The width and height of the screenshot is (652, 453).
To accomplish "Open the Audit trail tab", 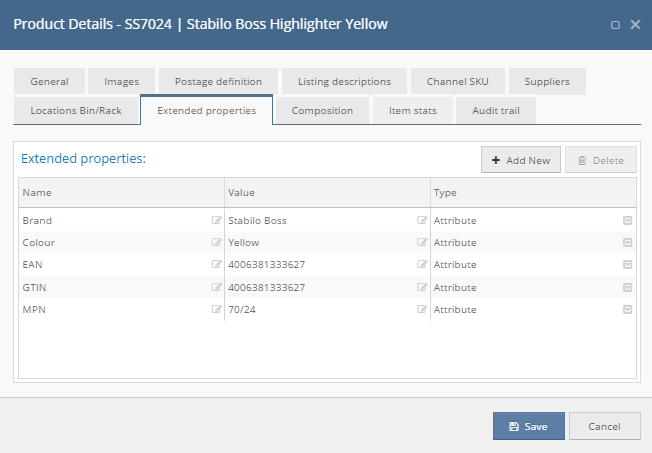I will [496, 111].
